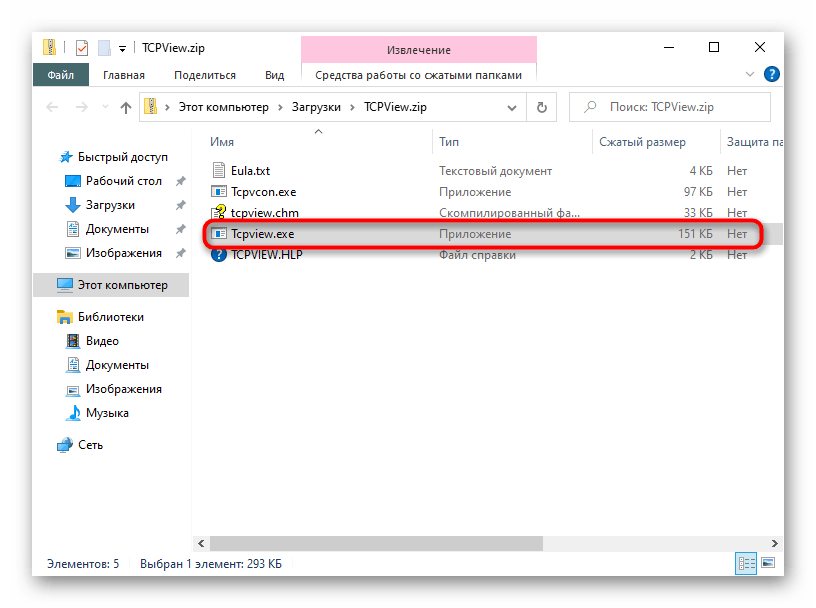This screenshot has width=816, height=608.
Task: Click TCPView.zip in the address path
Action: 395,107
